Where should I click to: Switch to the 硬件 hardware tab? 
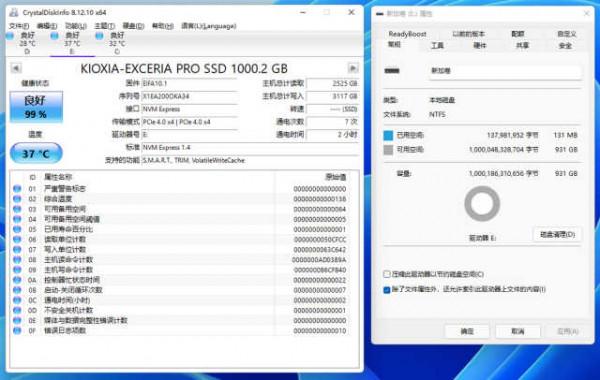480,46
